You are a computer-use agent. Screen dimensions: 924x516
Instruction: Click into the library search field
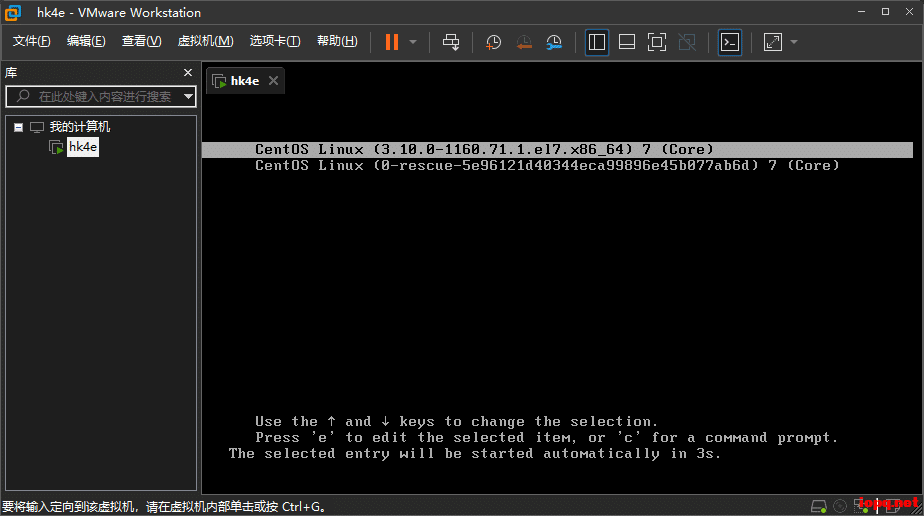click(x=100, y=96)
